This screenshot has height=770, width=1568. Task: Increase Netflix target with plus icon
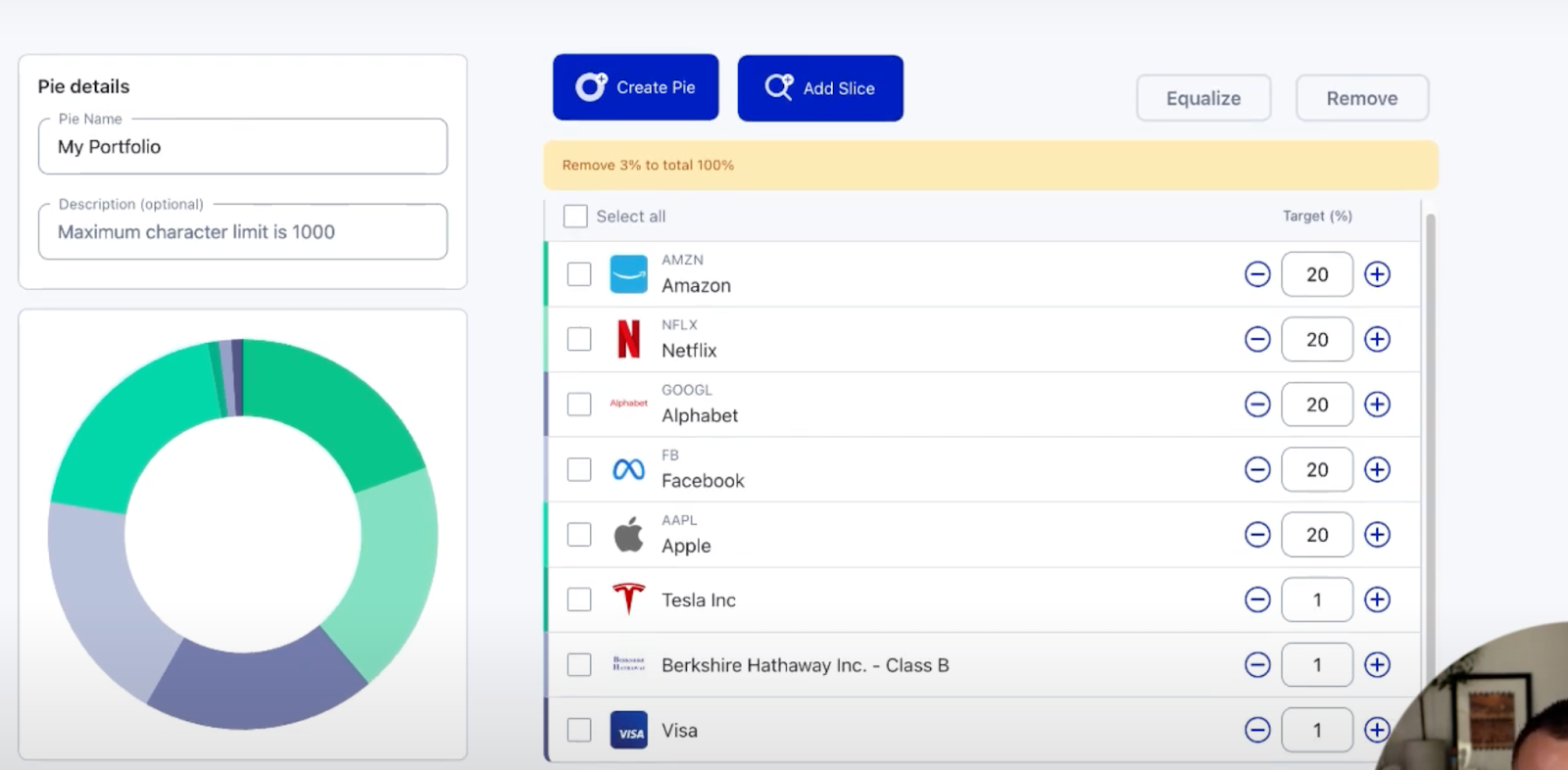pos(1377,339)
